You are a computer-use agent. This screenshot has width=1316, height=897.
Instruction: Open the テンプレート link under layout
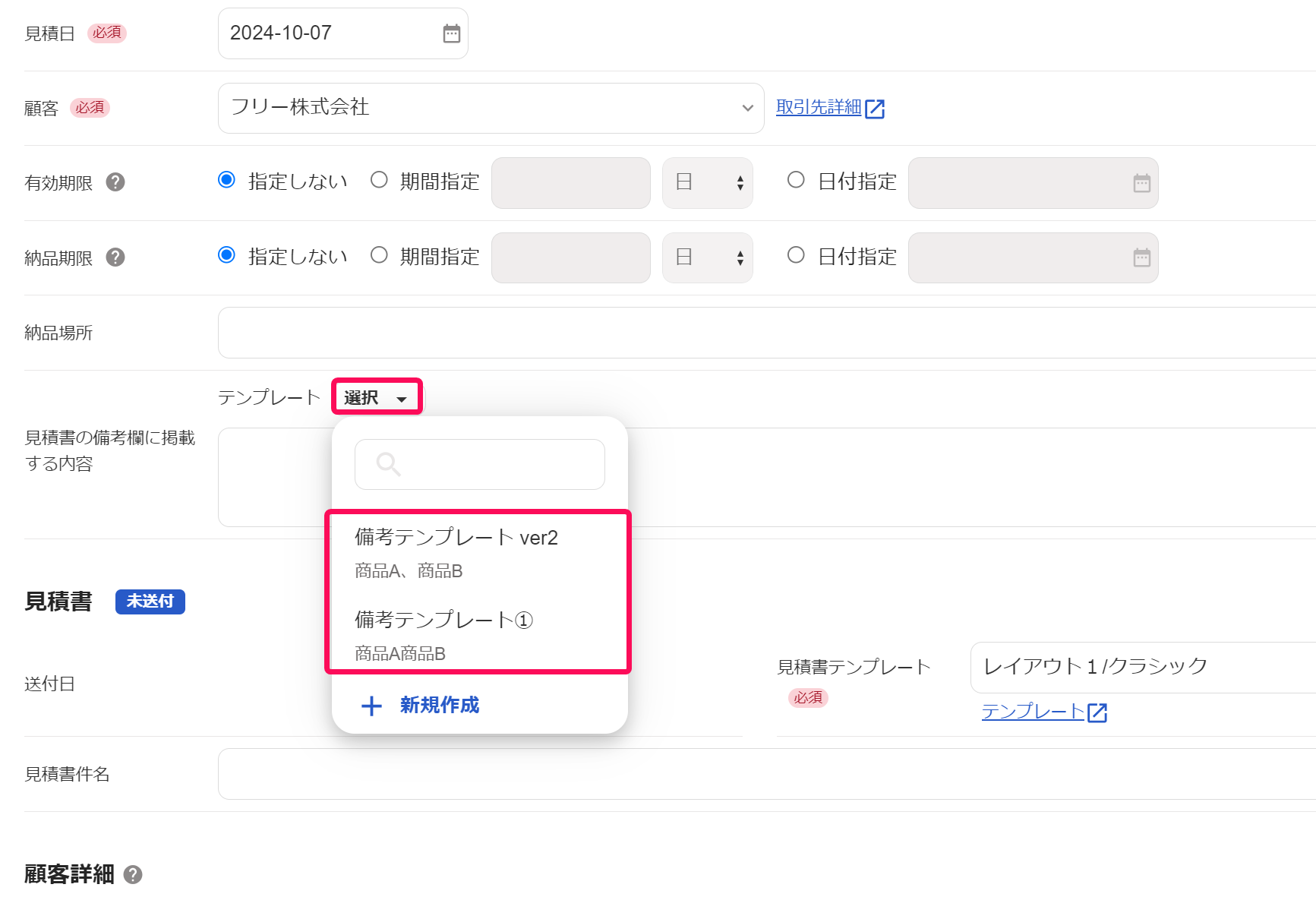pos(1033,712)
